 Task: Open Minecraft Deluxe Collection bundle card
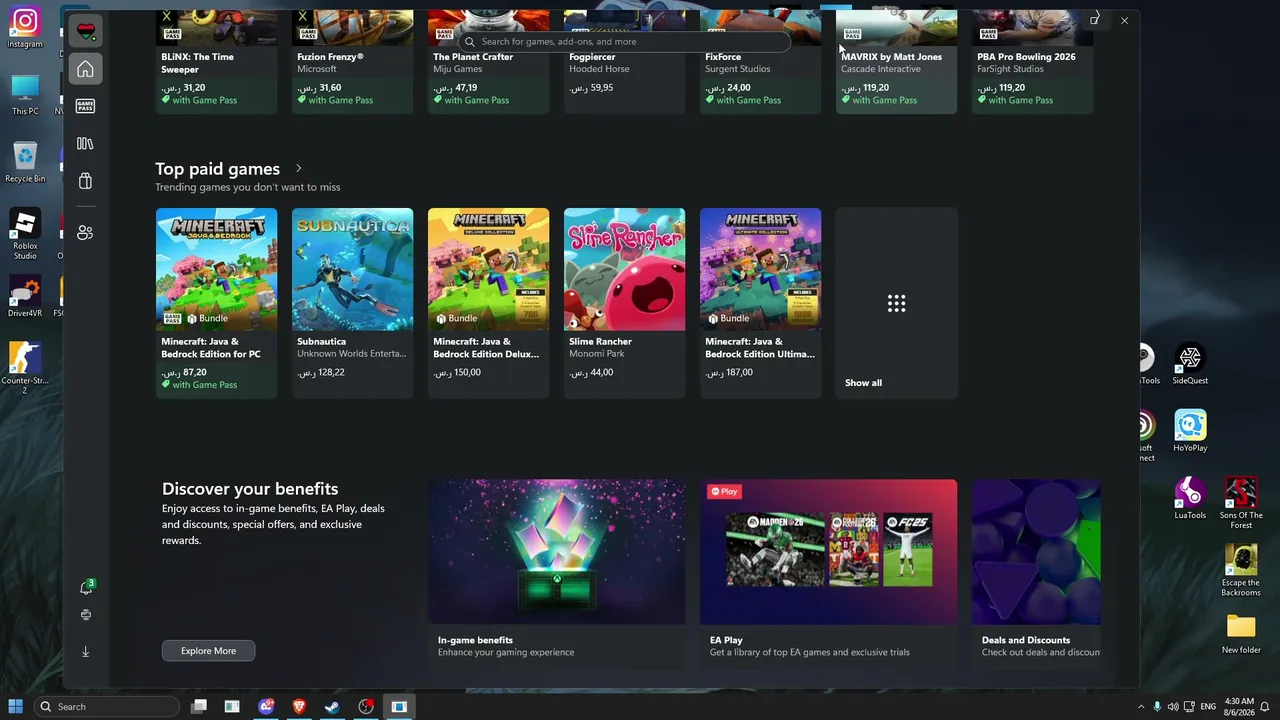point(488,303)
